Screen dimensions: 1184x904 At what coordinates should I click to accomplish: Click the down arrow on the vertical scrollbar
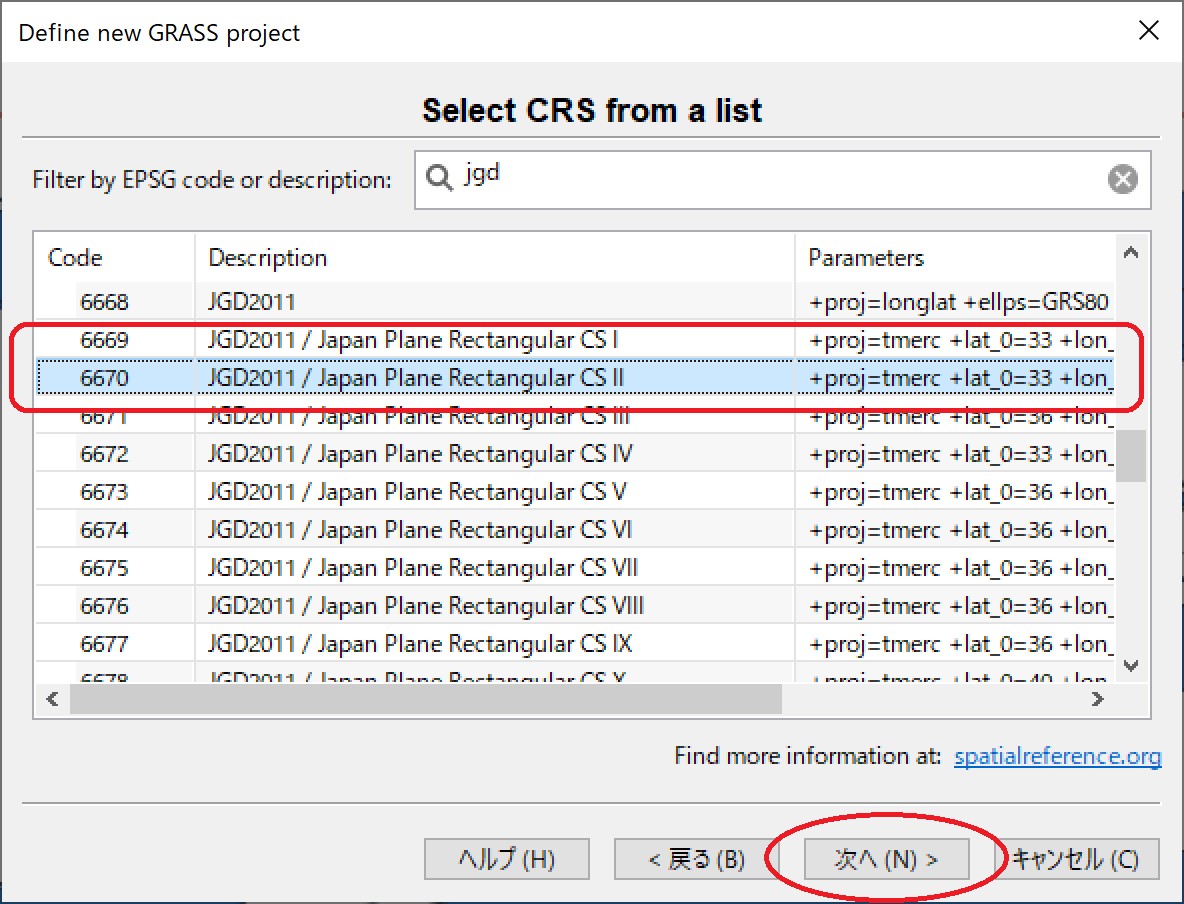click(x=1131, y=666)
